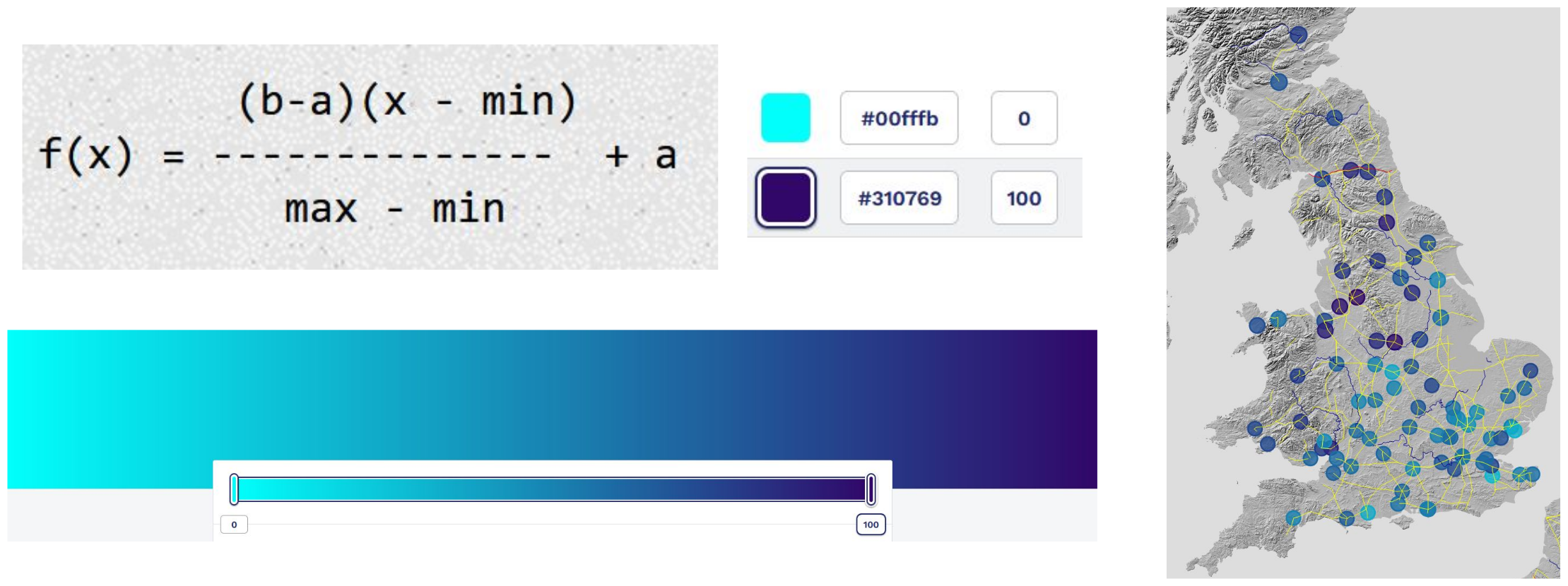Select the bright cyan marker near Thames estuary
1568x586 pixels.
[1512, 428]
